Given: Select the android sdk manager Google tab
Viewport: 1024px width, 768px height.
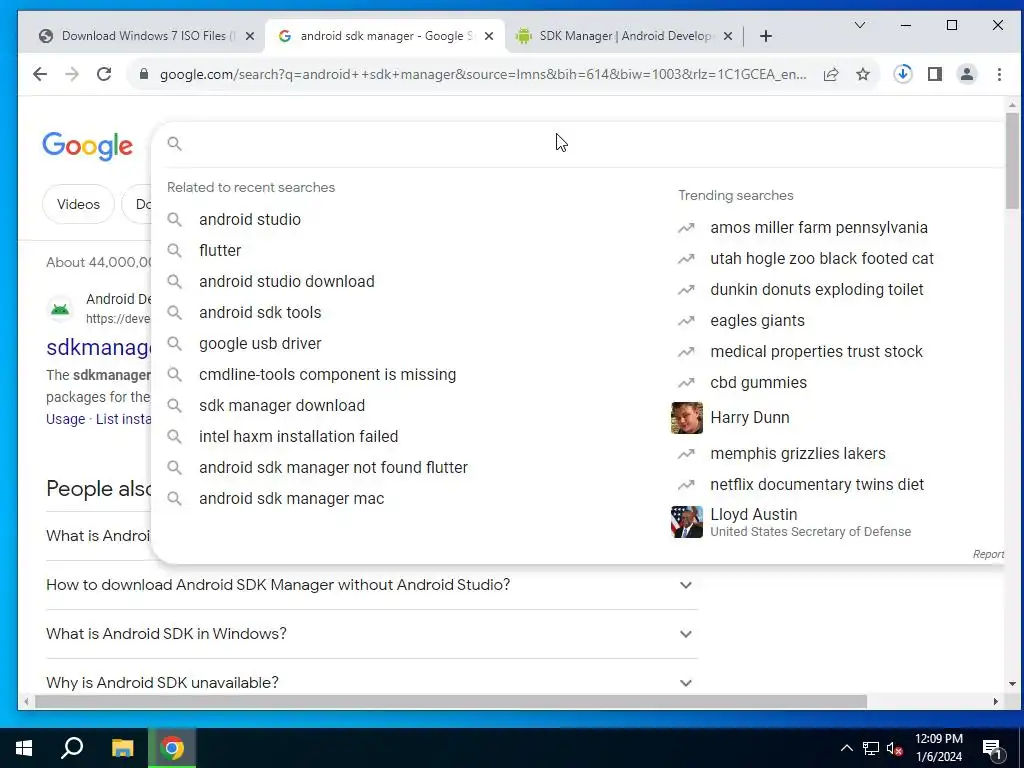Looking at the screenshot, I should (x=384, y=36).
